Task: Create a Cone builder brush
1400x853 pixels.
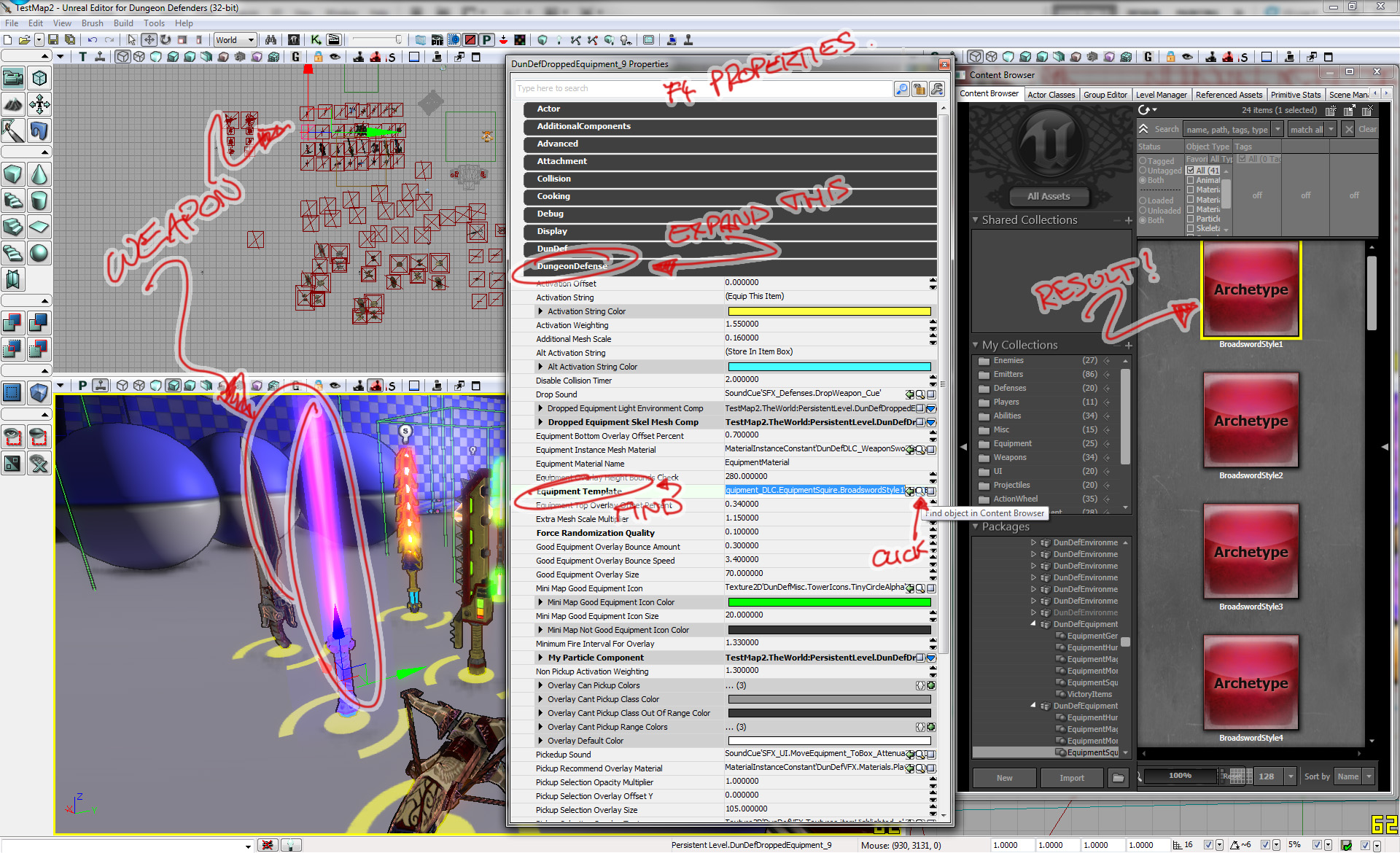Action: pos(39,174)
